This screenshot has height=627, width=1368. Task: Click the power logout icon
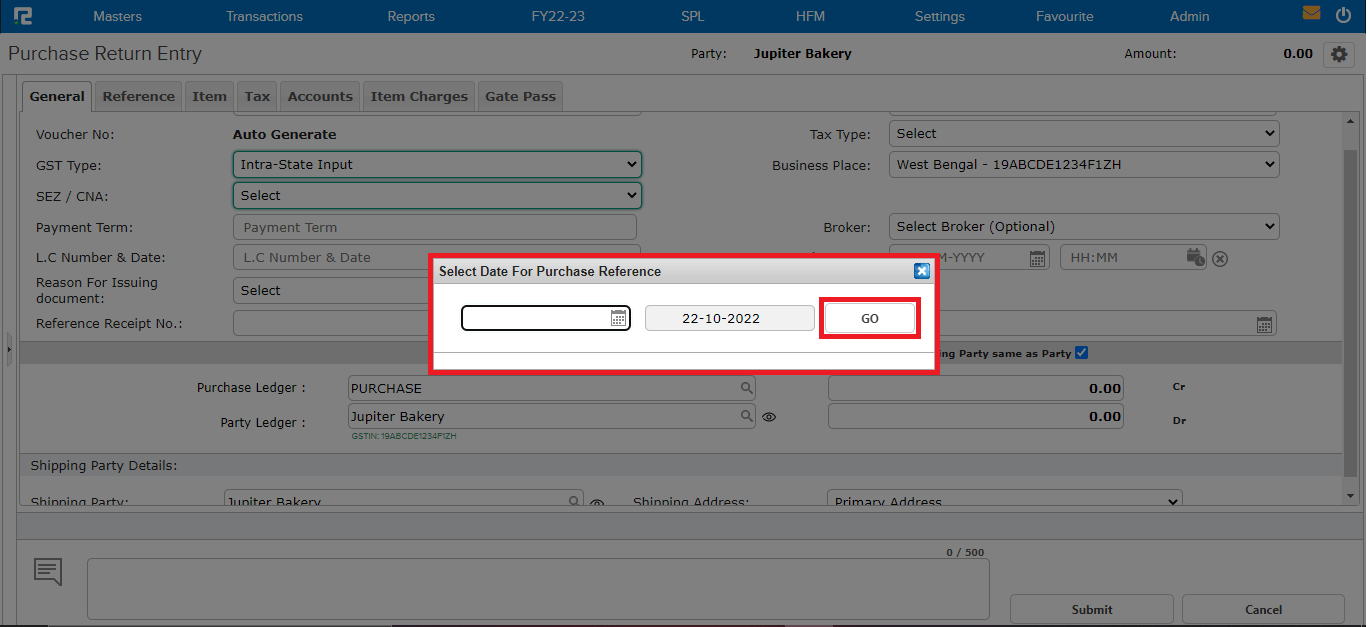point(1343,14)
